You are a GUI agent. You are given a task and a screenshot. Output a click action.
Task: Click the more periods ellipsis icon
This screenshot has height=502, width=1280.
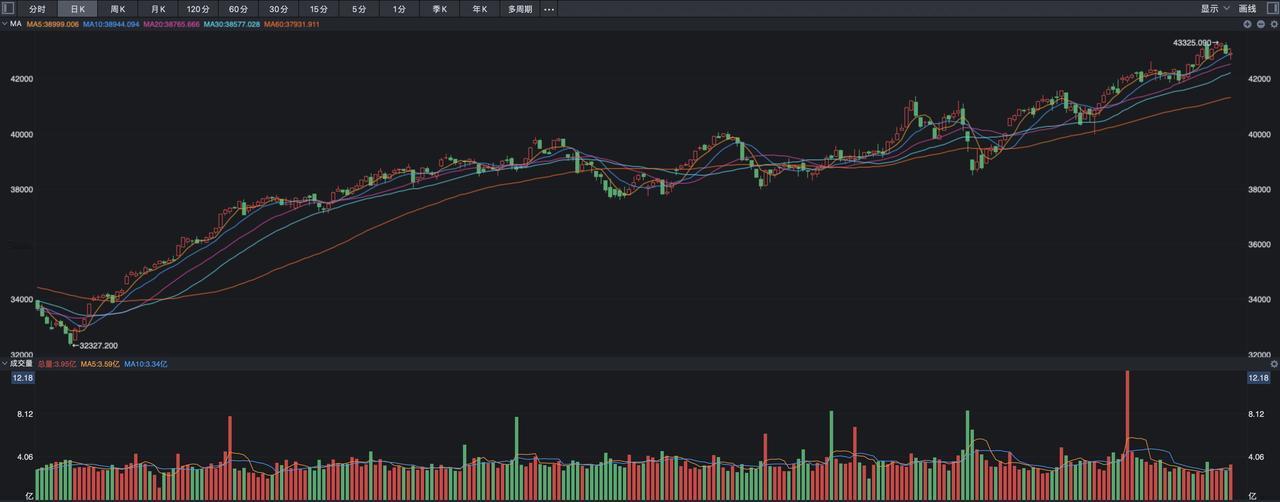(x=548, y=9)
